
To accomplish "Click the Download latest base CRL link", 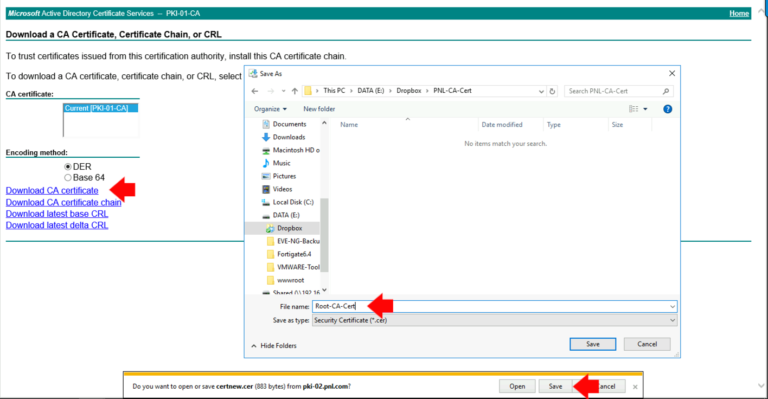I will click(x=57, y=214).
